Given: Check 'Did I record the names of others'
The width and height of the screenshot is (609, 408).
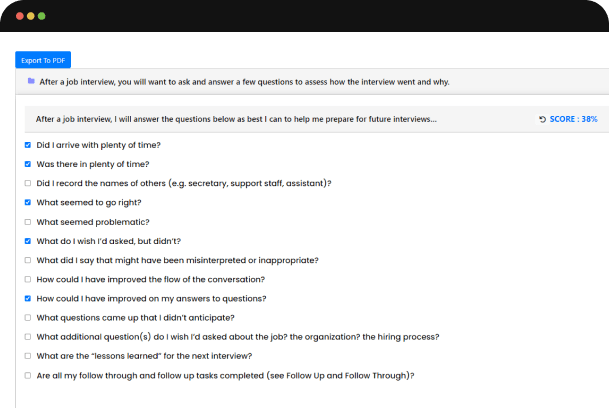Looking at the screenshot, I should pyautogui.click(x=28, y=183).
